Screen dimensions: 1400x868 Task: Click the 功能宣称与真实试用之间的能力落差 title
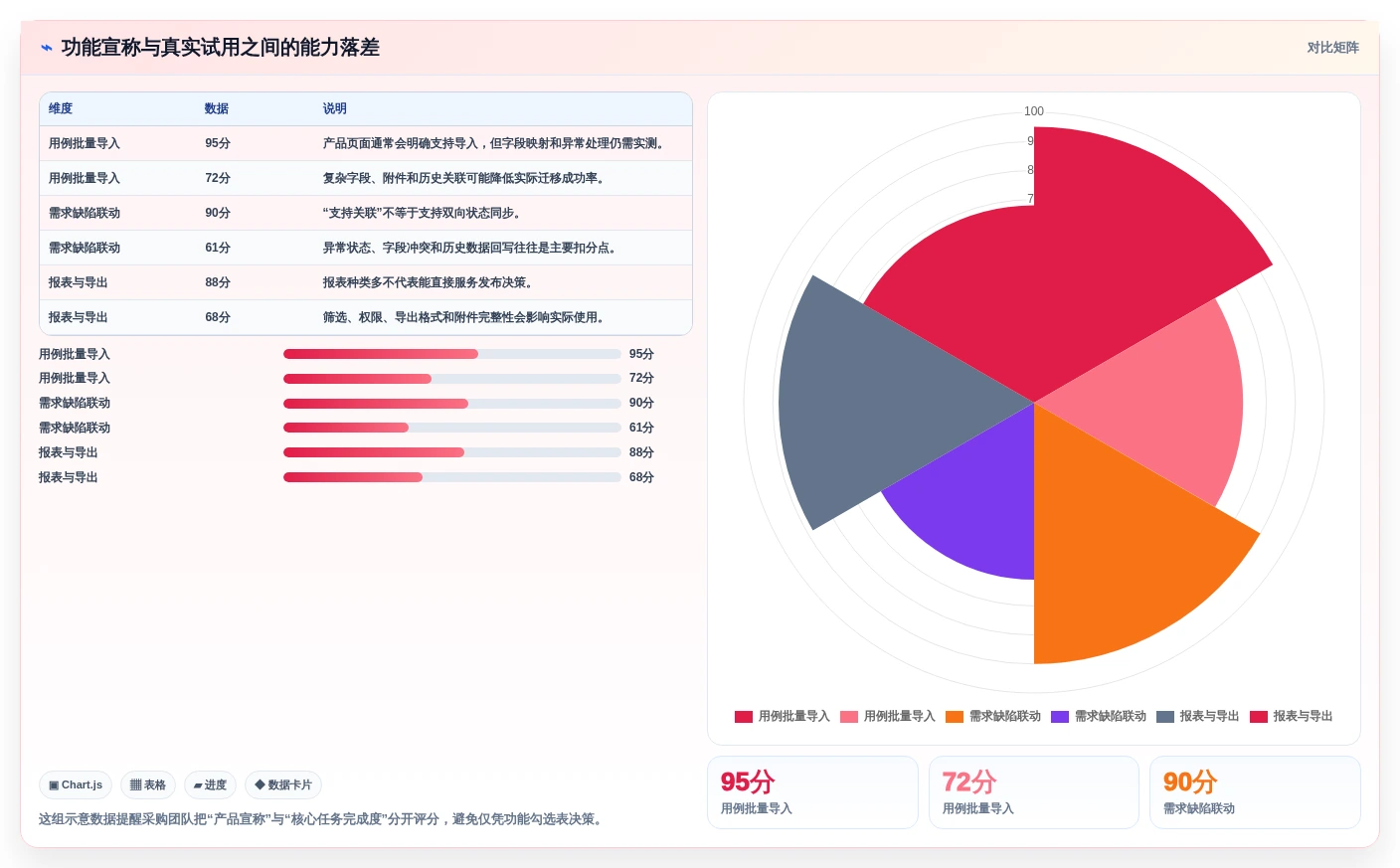[221, 48]
